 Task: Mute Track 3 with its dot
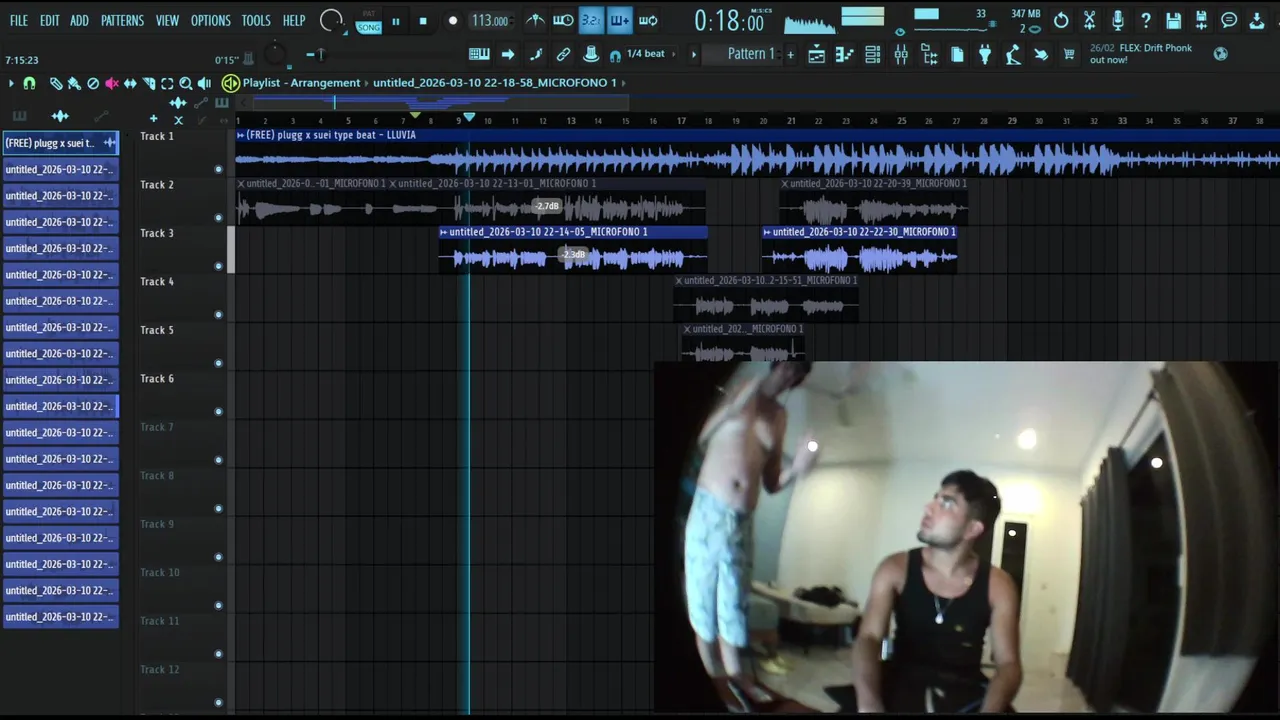[x=218, y=266]
